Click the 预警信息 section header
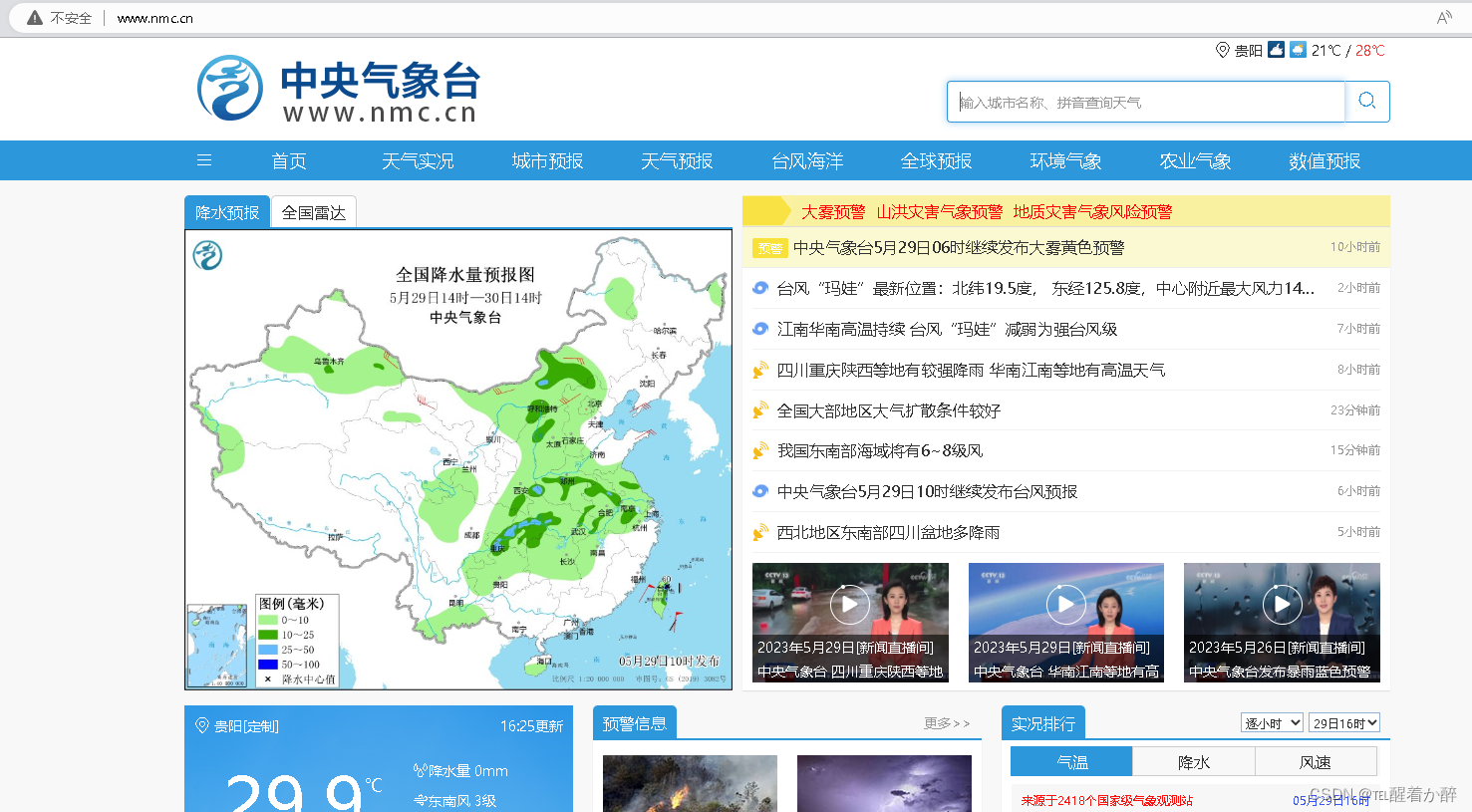 point(635,723)
